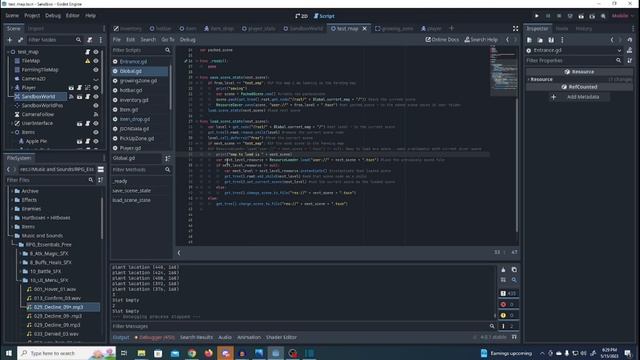This screenshot has height=360, width=640.
Task: Open script editor File menu
Action: tap(117, 40)
